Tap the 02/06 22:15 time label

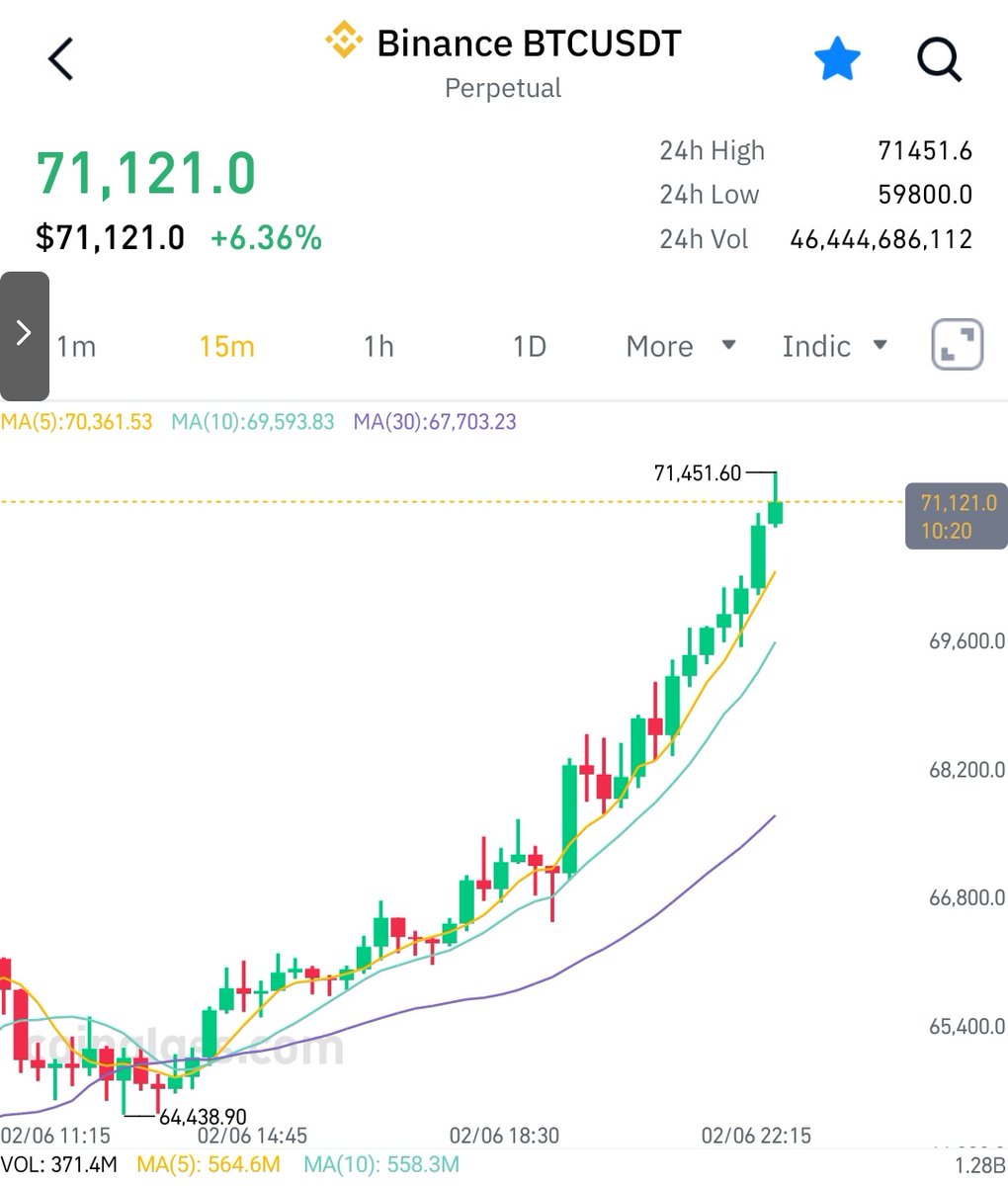(756, 1136)
